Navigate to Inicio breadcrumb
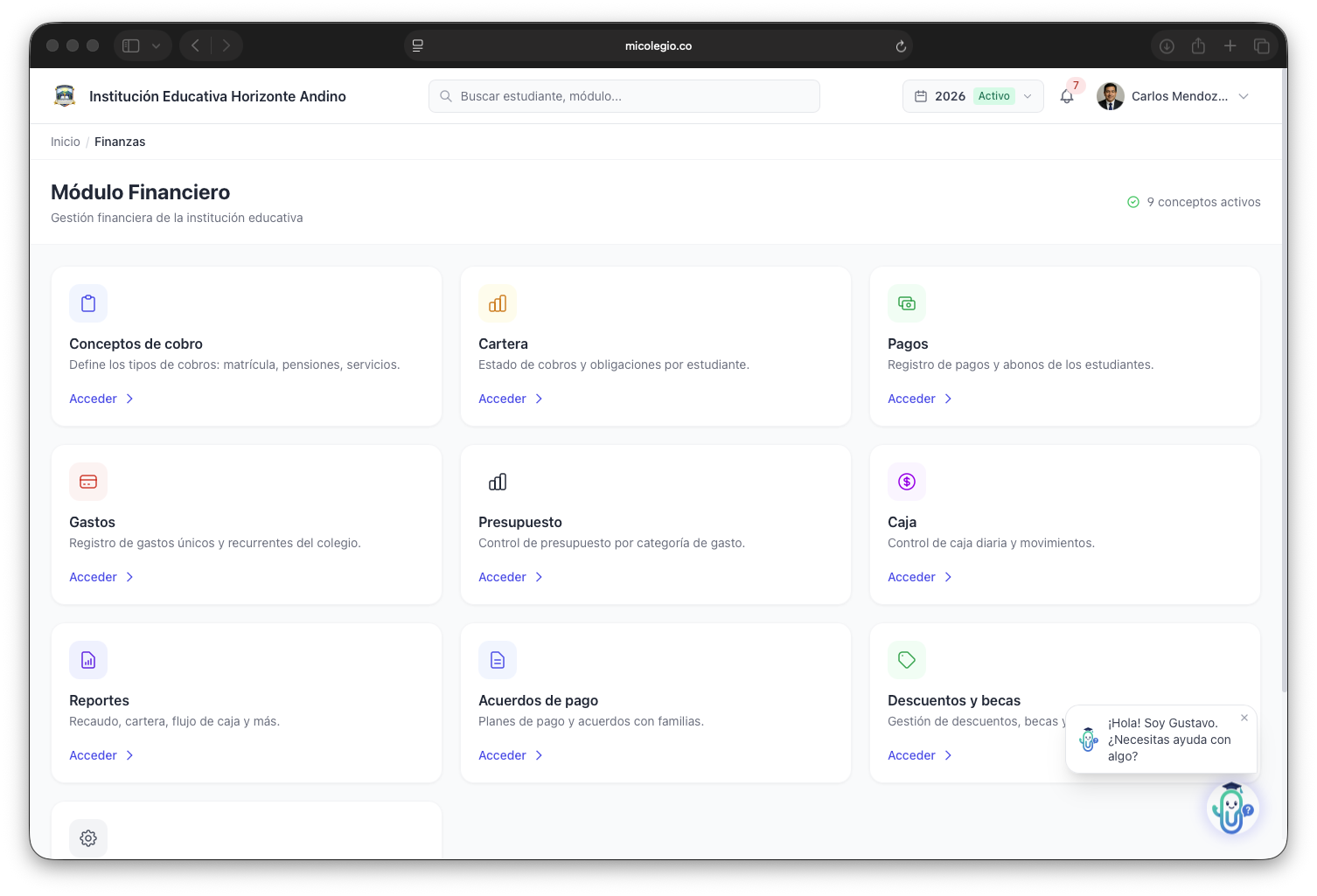Screen dimensions: 1317x896 [66, 142]
